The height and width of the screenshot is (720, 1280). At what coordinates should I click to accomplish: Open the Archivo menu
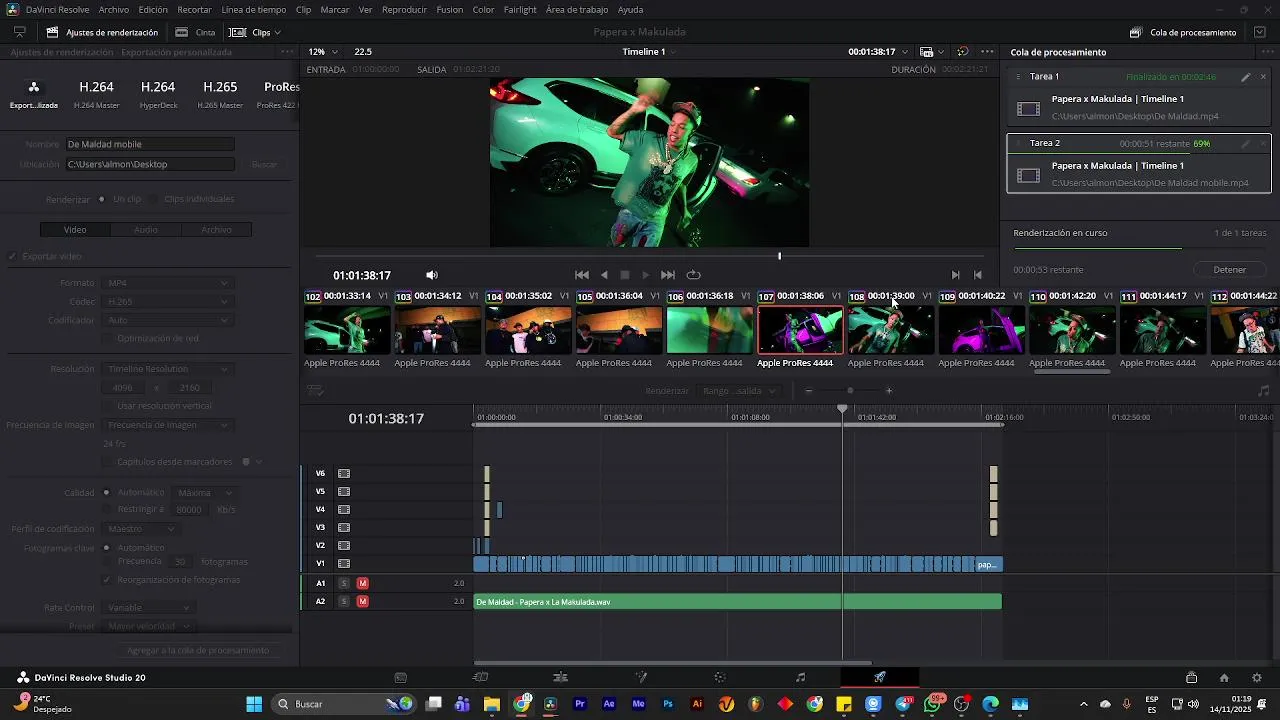(113, 10)
